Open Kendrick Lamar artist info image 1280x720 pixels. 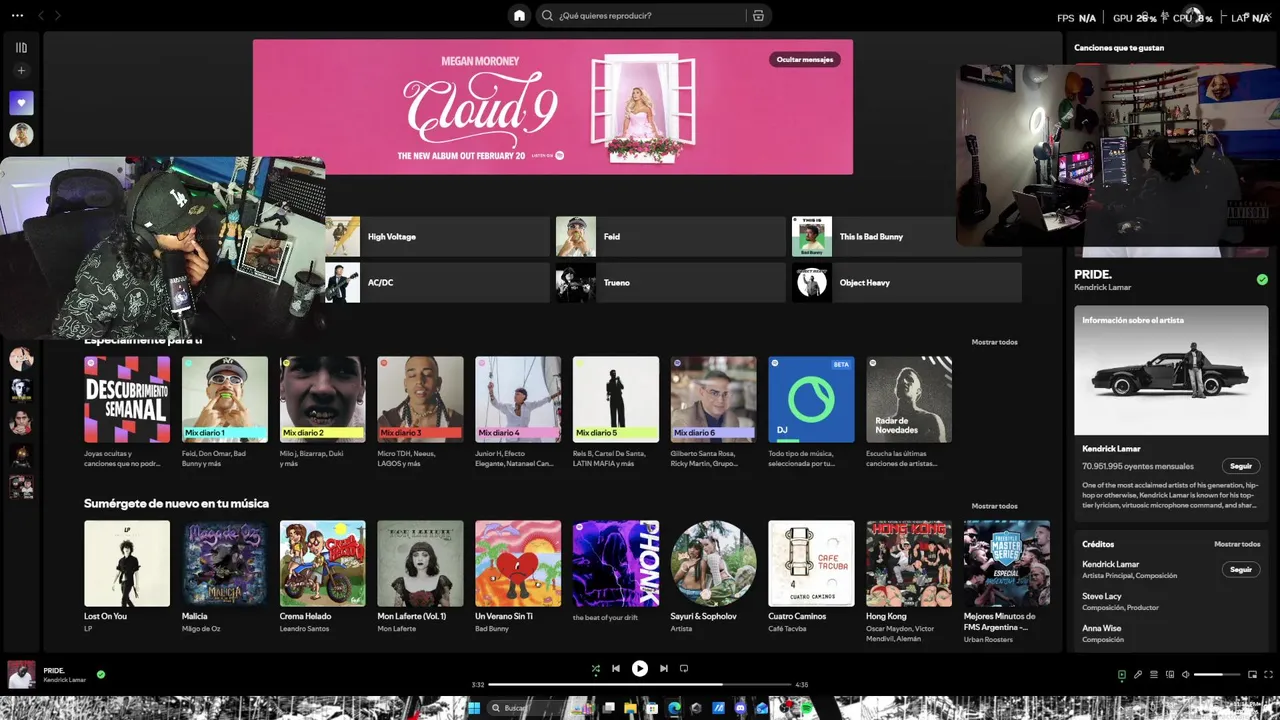1171,371
